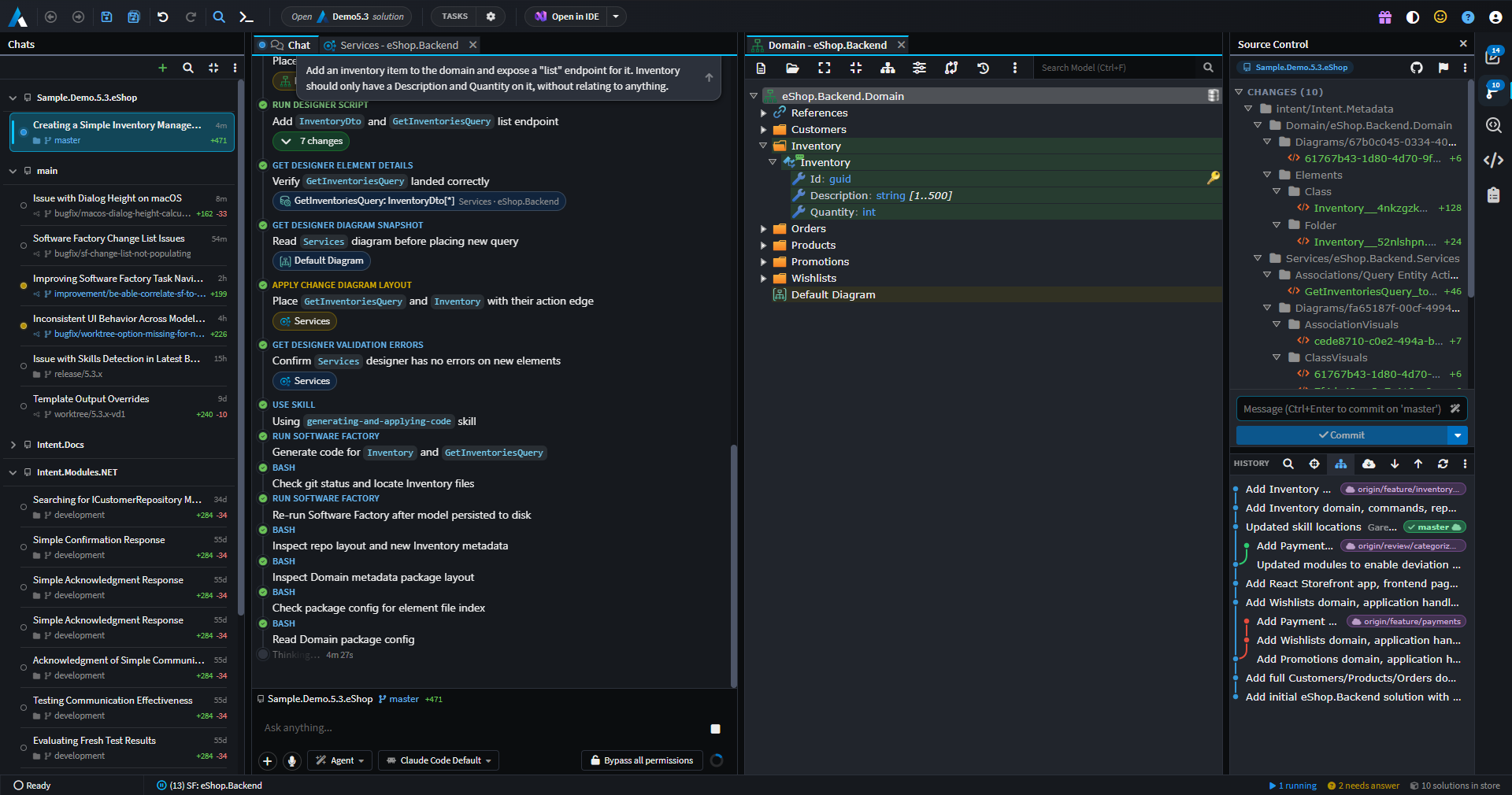1512x795 pixels.
Task: Expand the Customers folder in Domain tree
Action: point(763,130)
